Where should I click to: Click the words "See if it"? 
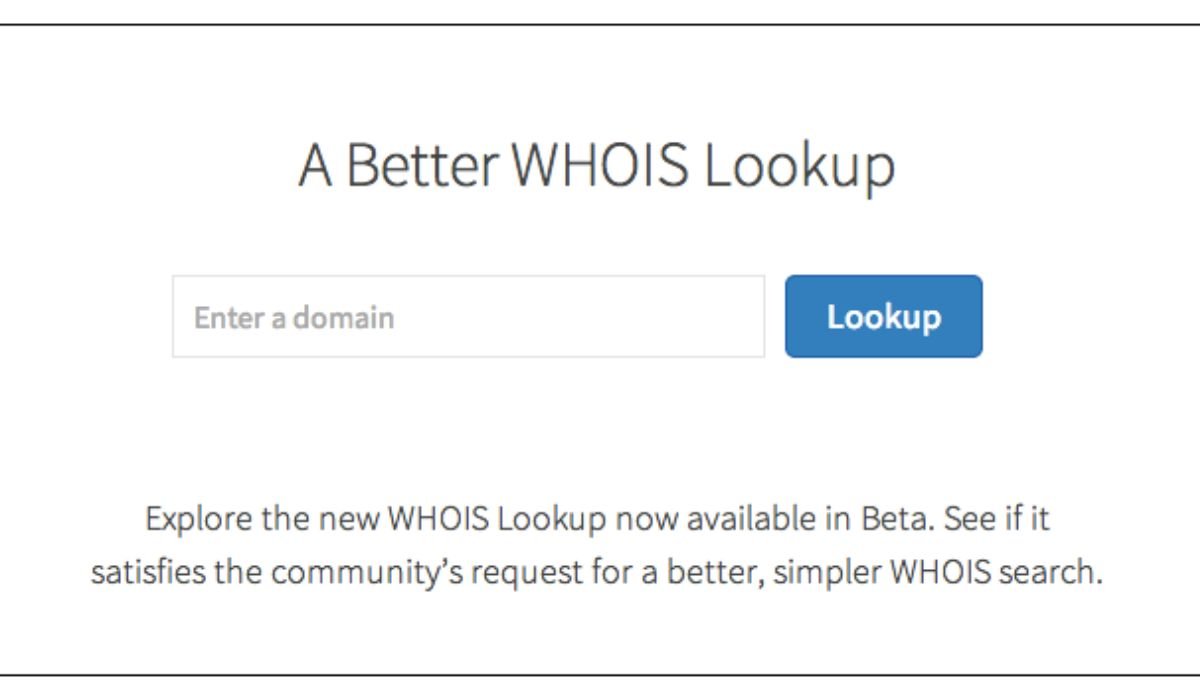point(996,521)
